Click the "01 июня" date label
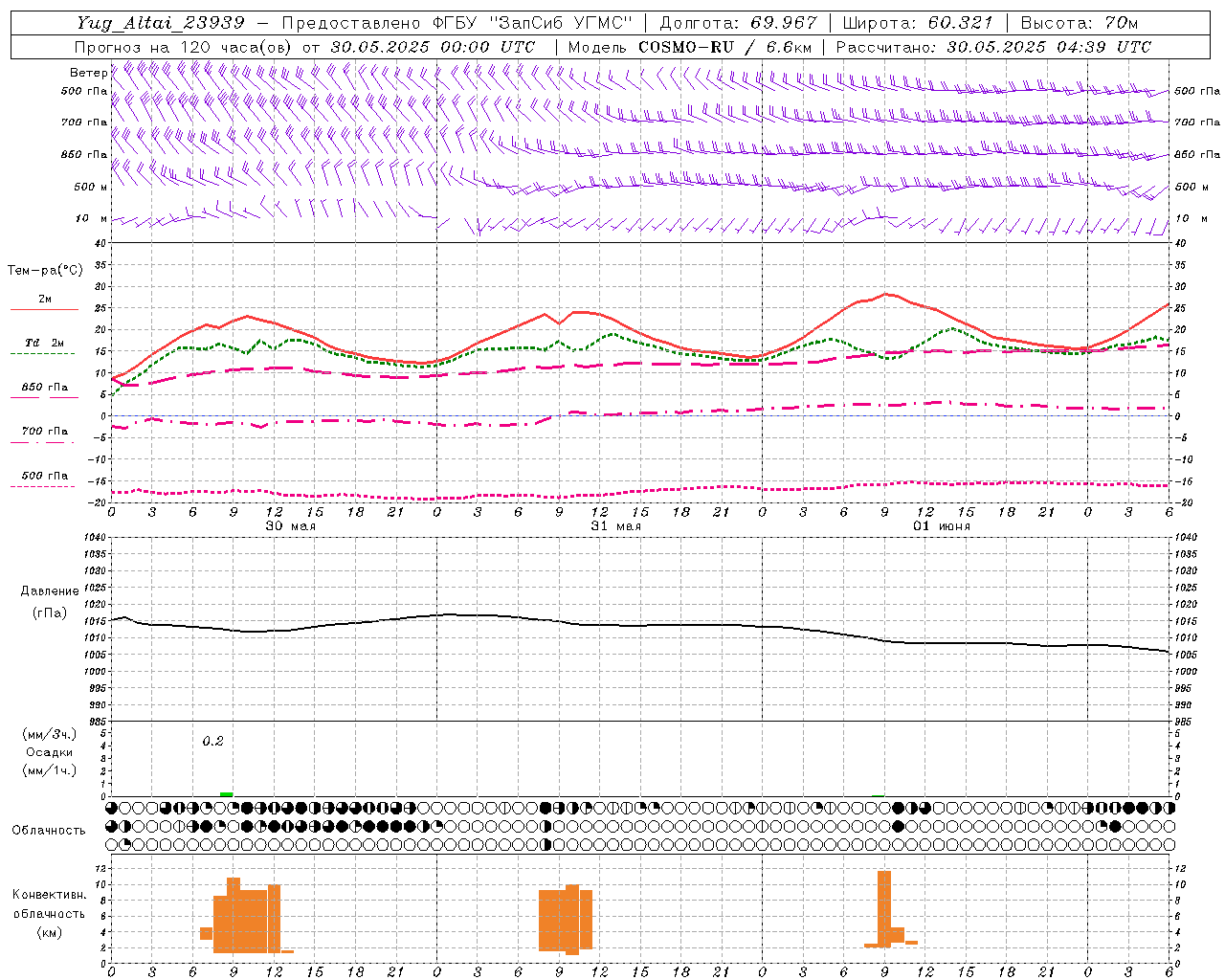1225x980 pixels. tap(942, 526)
